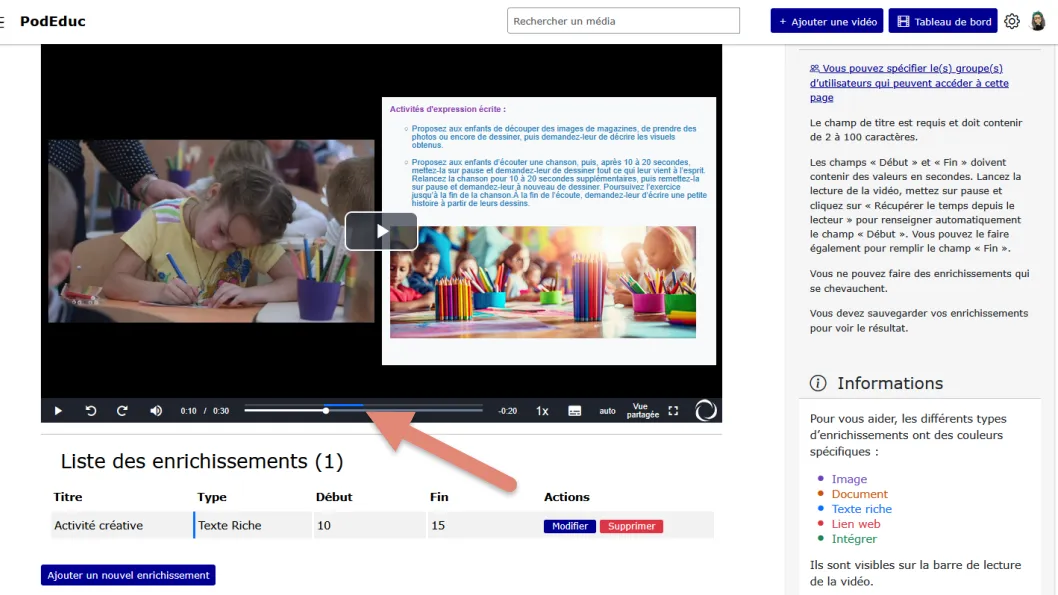Click the Ajouter une vidéo button

click(x=827, y=22)
